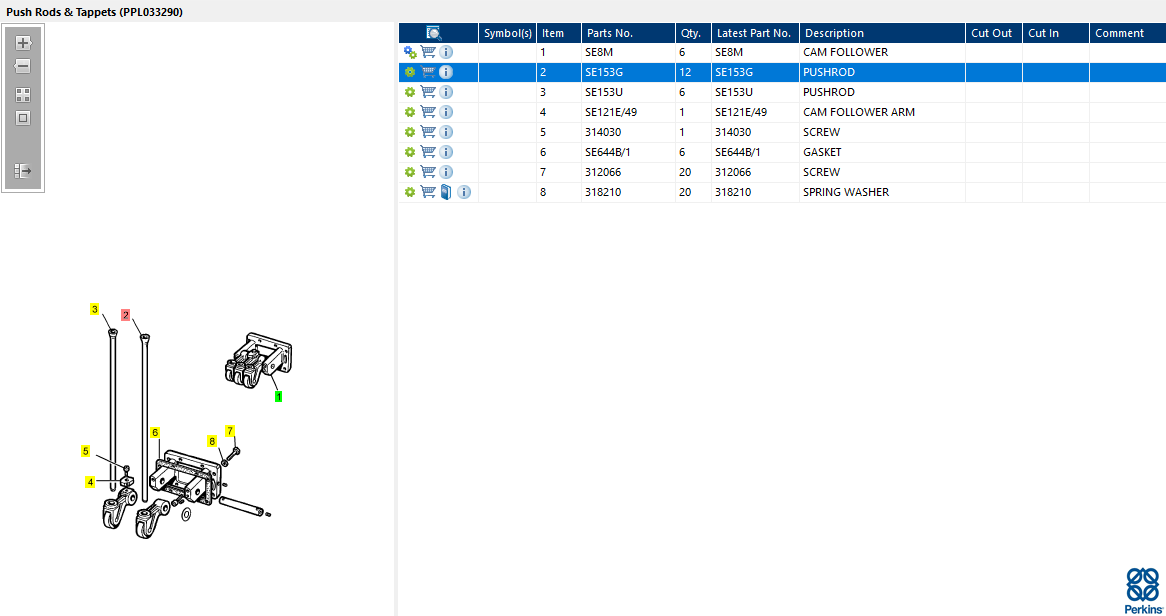1166x616 pixels.
Task: Open info for SE644B/1 GASKET
Action: tap(446, 152)
